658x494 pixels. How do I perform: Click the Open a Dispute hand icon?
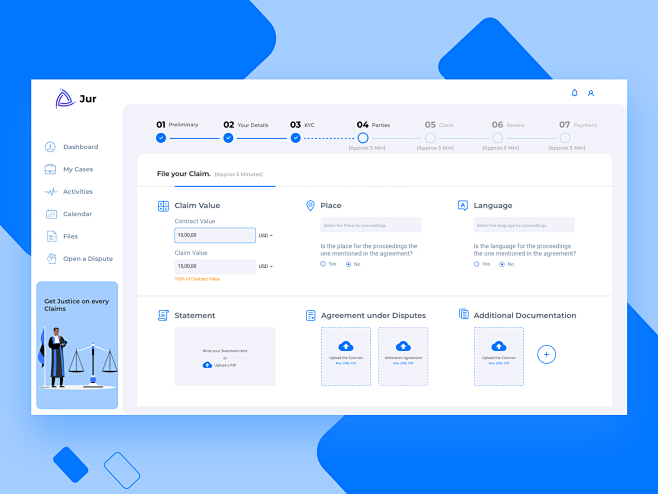pos(52,259)
